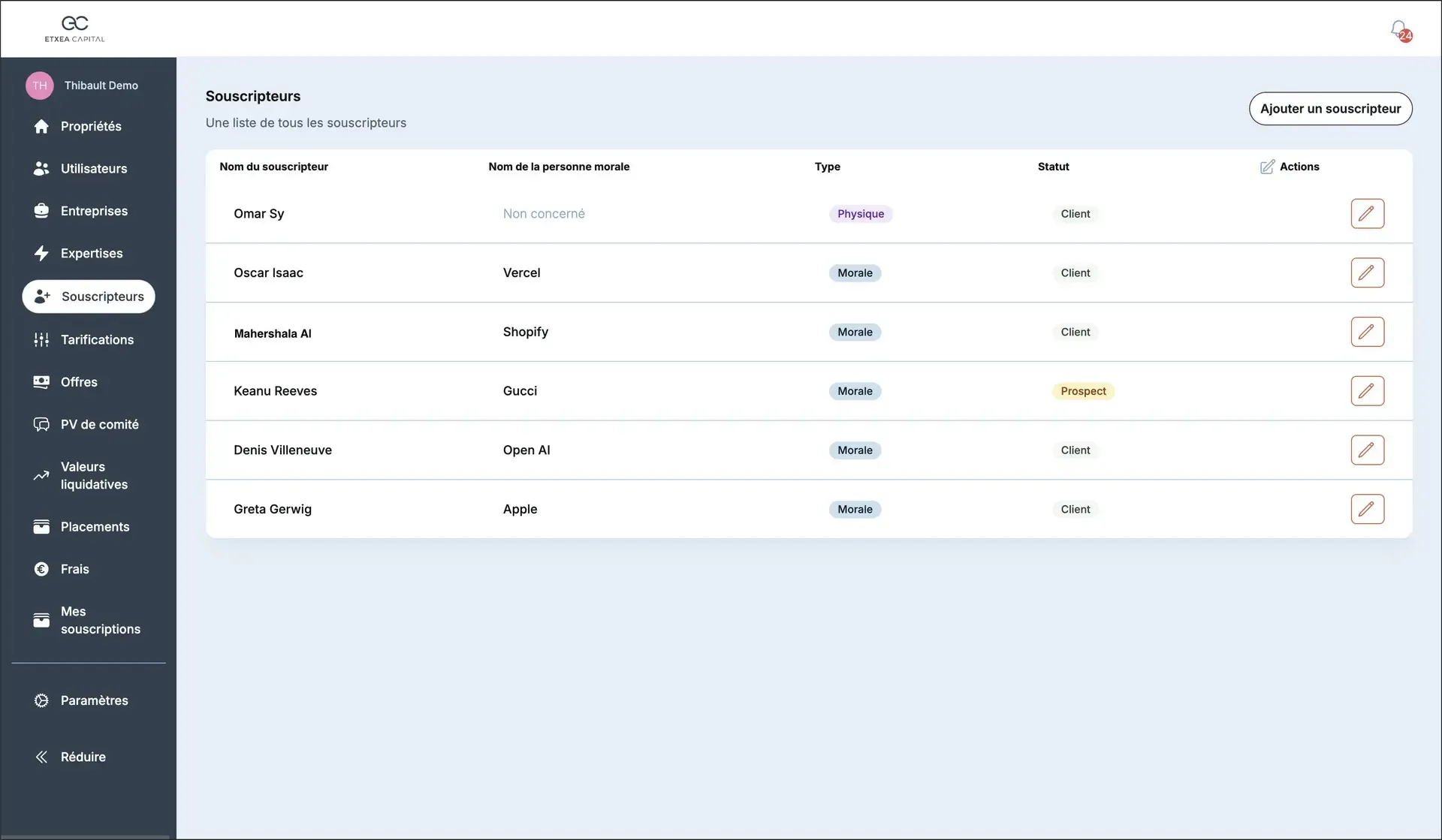
Task: Click the Mes souscriptions wallet icon
Action: (41, 621)
